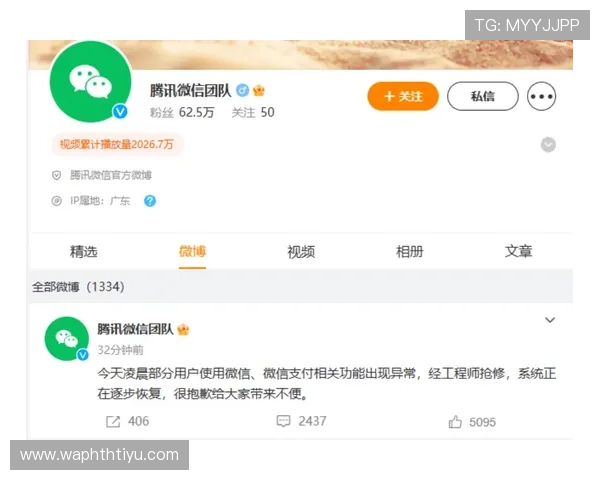Expand the post options dropdown chevron
The height and width of the screenshot is (480, 600).
tap(550, 320)
